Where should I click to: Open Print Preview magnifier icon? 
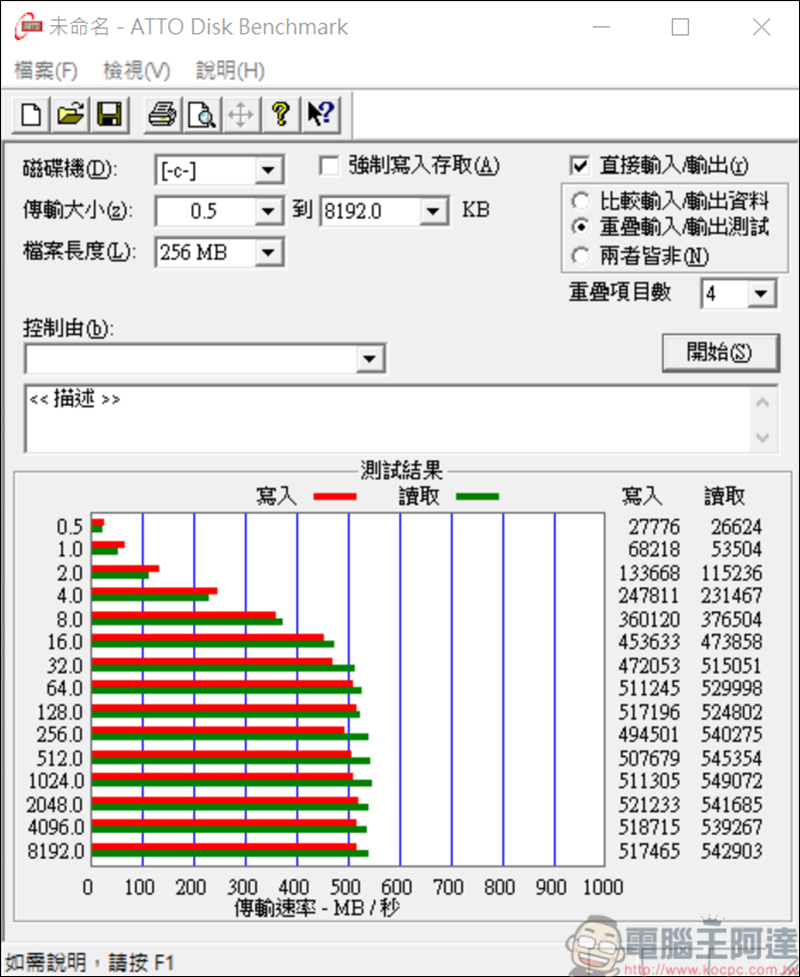[x=202, y=115]
